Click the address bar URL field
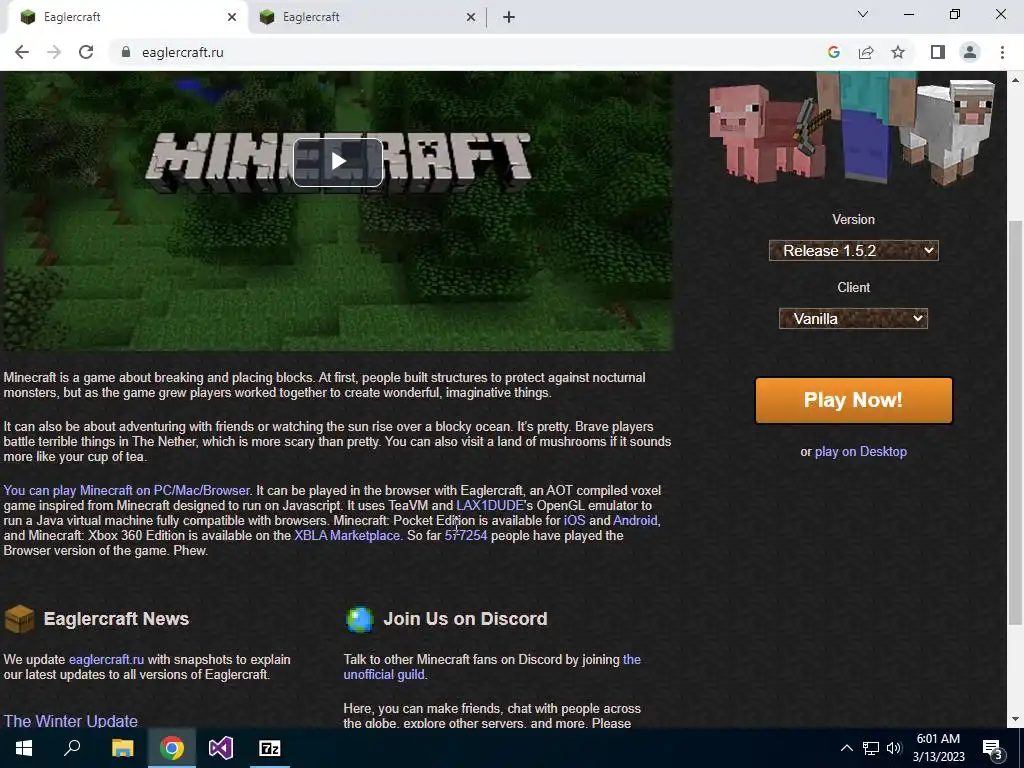The width and height of the screenshot is (1024, 768). [x=470, y=52]
